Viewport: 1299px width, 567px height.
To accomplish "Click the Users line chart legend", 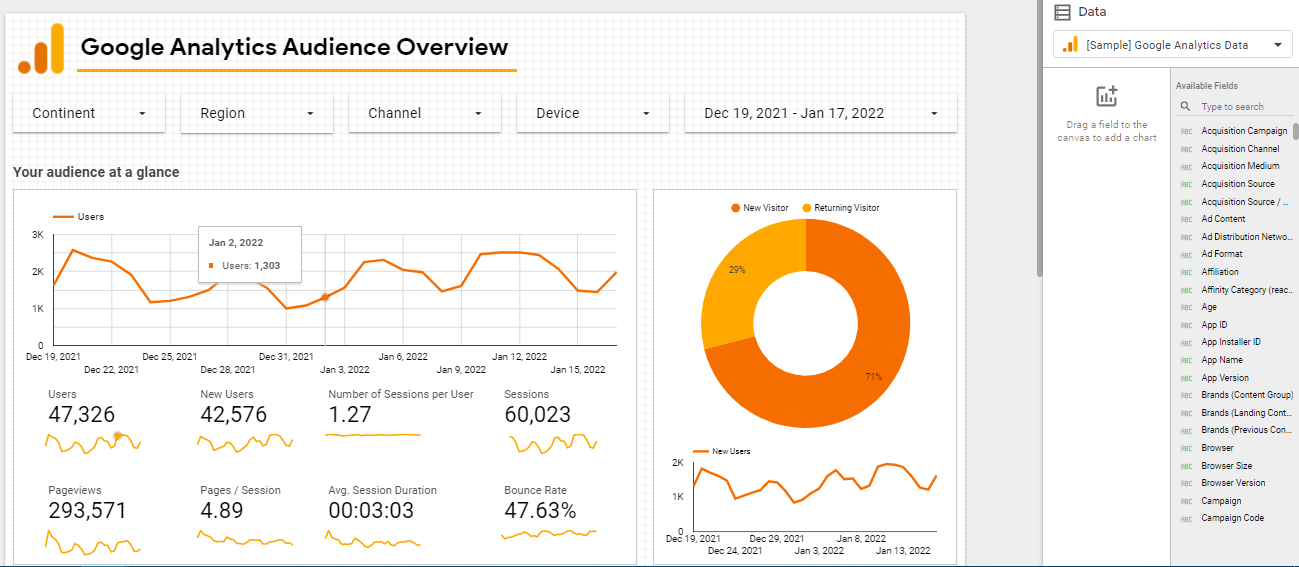I will point(78,217).
